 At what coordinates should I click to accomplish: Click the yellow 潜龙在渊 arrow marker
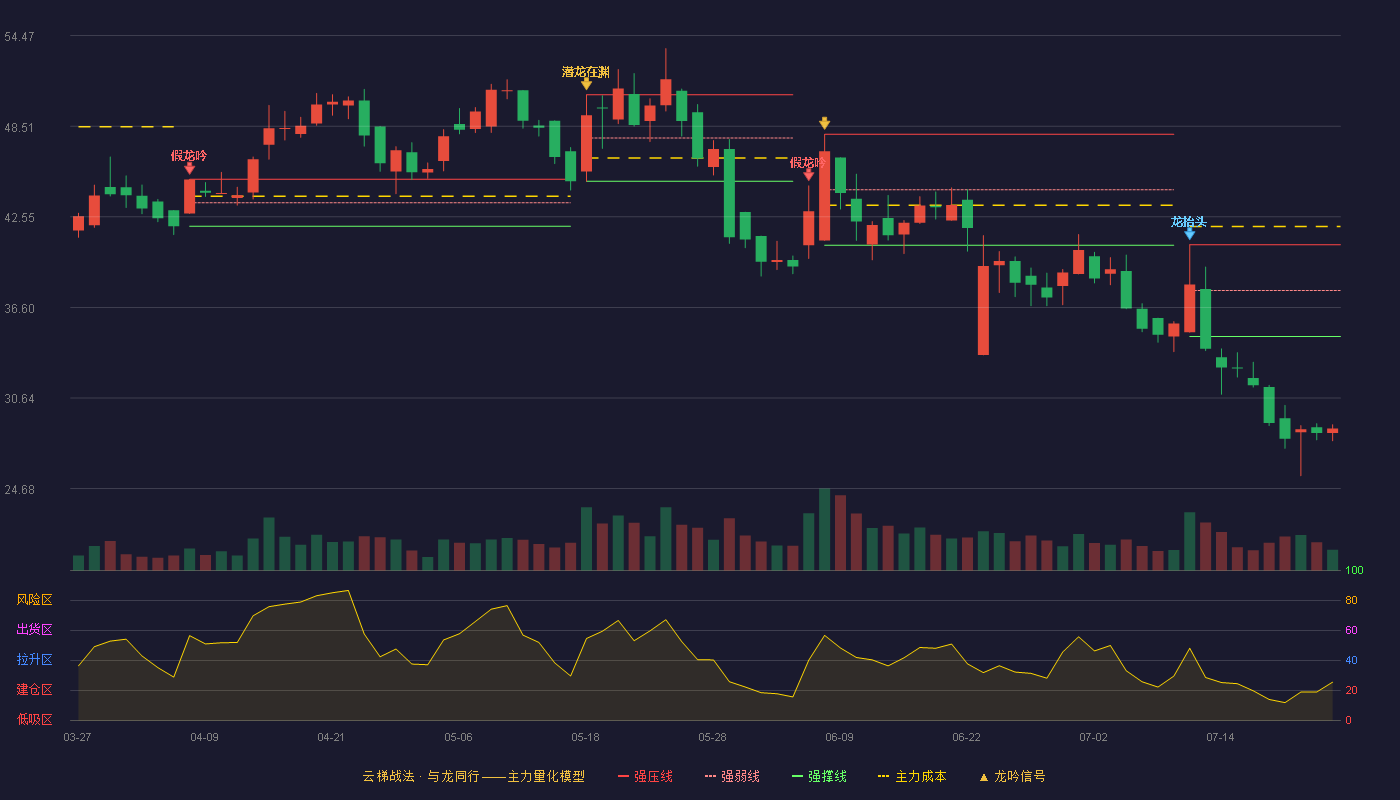586,84
